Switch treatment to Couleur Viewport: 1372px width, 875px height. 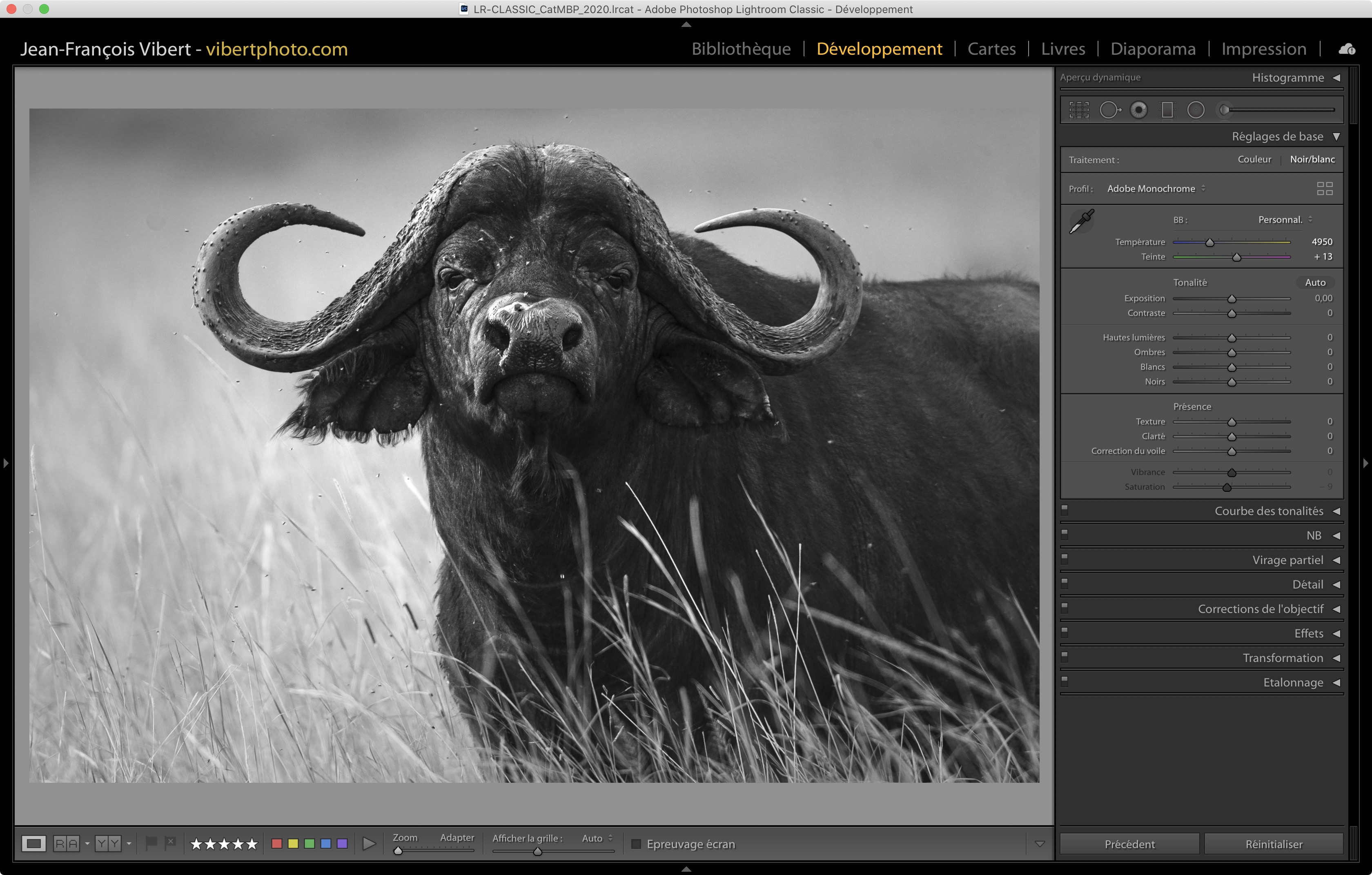[x=1254, y=160]
